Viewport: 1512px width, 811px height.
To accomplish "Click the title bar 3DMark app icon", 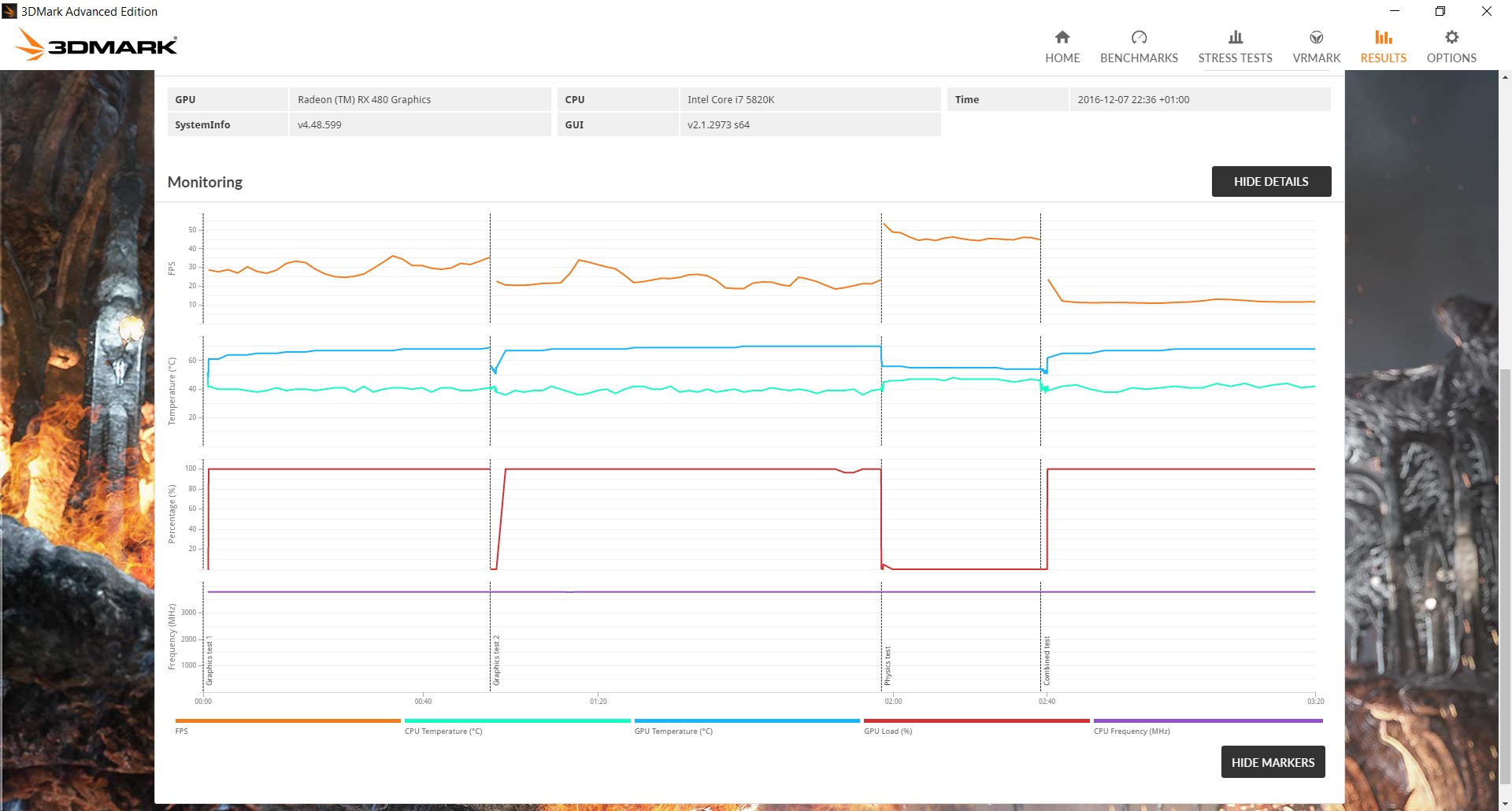I will point(9,11).
